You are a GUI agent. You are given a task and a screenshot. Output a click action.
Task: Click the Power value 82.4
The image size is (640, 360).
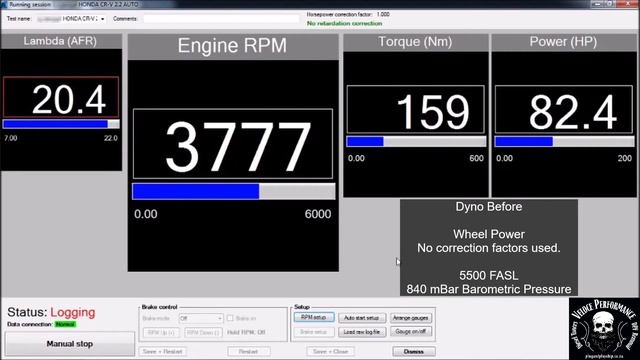click(x=573, y=112)
